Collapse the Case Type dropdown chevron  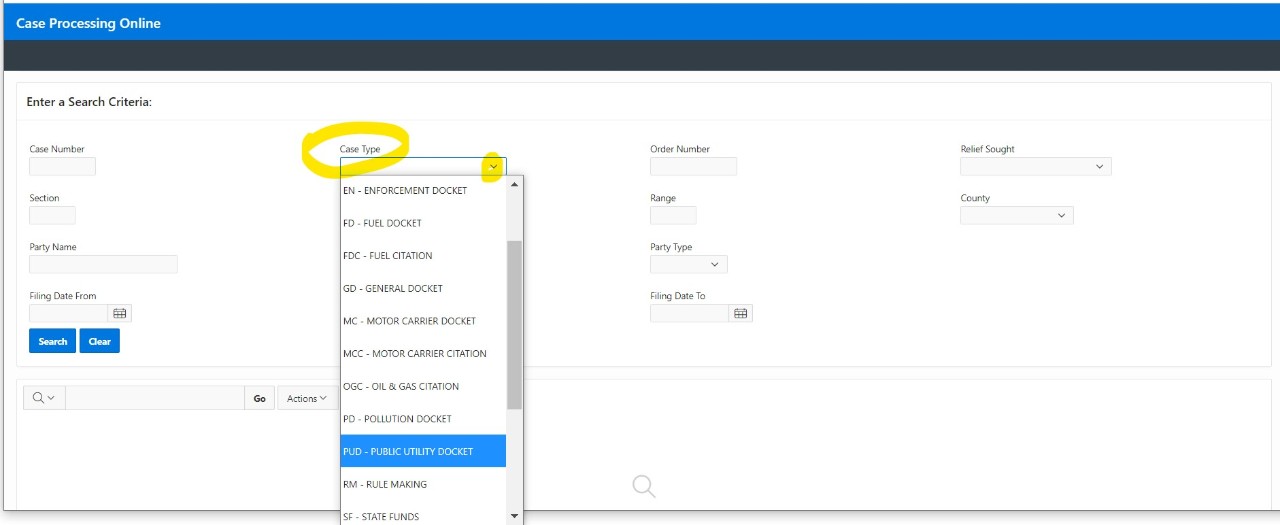point(493,167)
